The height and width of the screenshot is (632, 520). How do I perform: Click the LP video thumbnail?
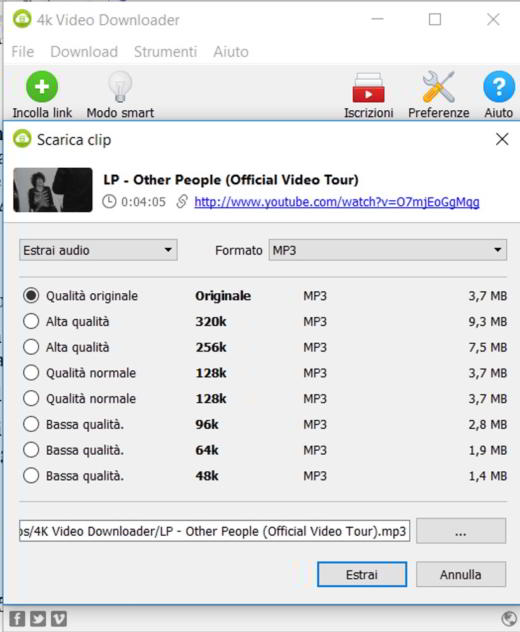[53, 190]
